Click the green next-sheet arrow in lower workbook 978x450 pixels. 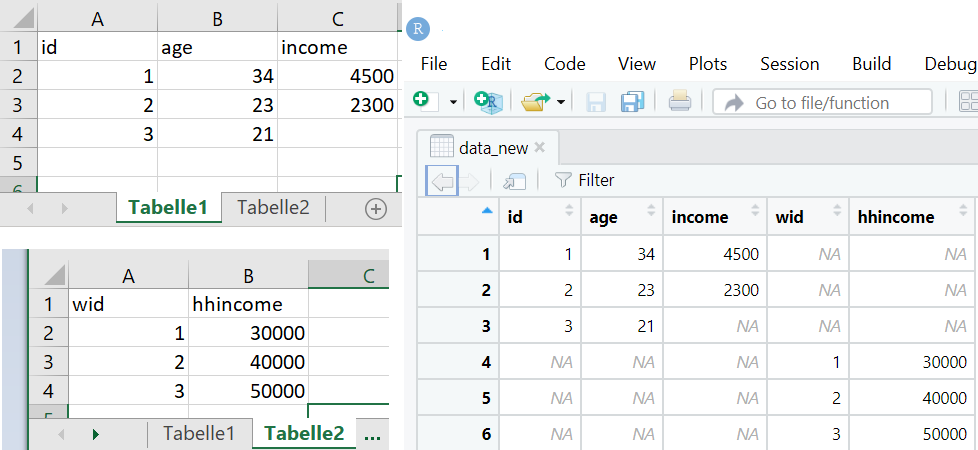click(x=96, y=434)
